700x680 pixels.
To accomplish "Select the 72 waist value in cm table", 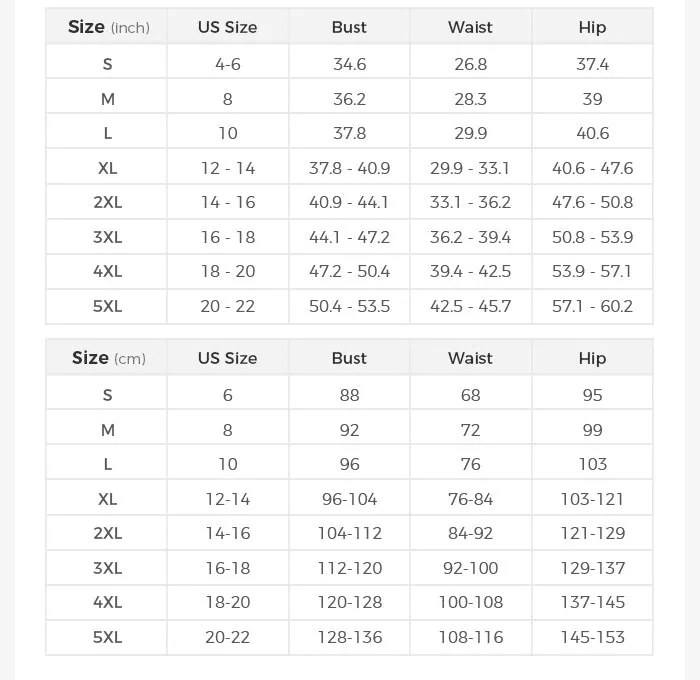I will pos(470,430).
